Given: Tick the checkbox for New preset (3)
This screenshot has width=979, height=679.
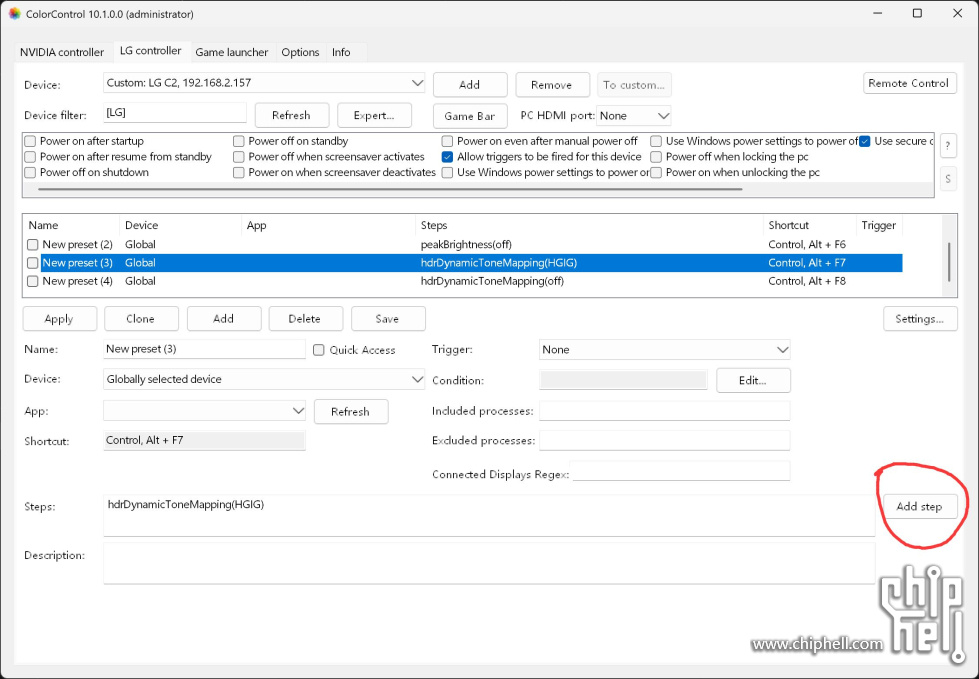Looking at the screenshot, I should coord(32,263).
